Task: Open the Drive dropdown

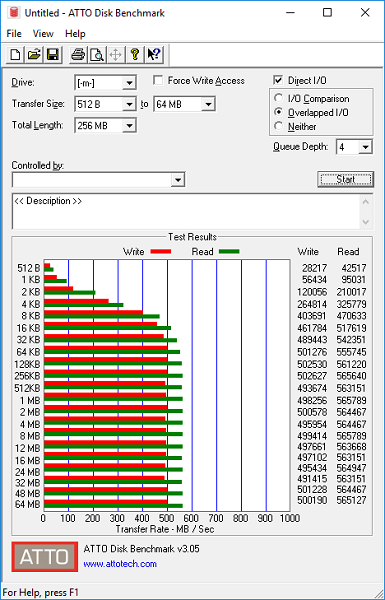Action: (105, 83)
